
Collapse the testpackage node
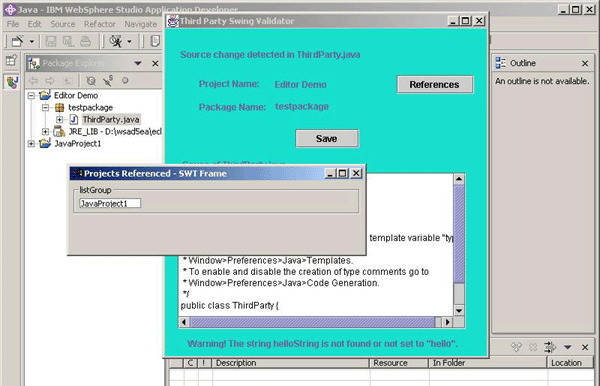45,107
